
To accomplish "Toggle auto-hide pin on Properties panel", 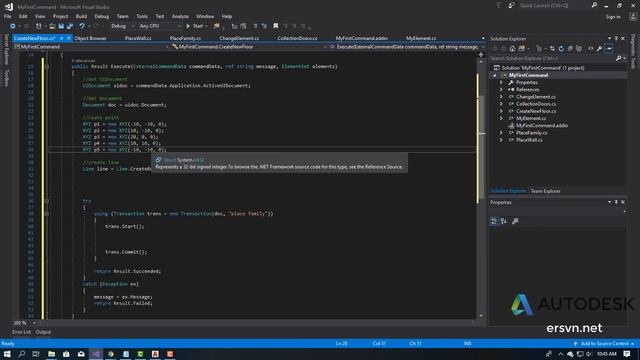I will tap(616, 202).
